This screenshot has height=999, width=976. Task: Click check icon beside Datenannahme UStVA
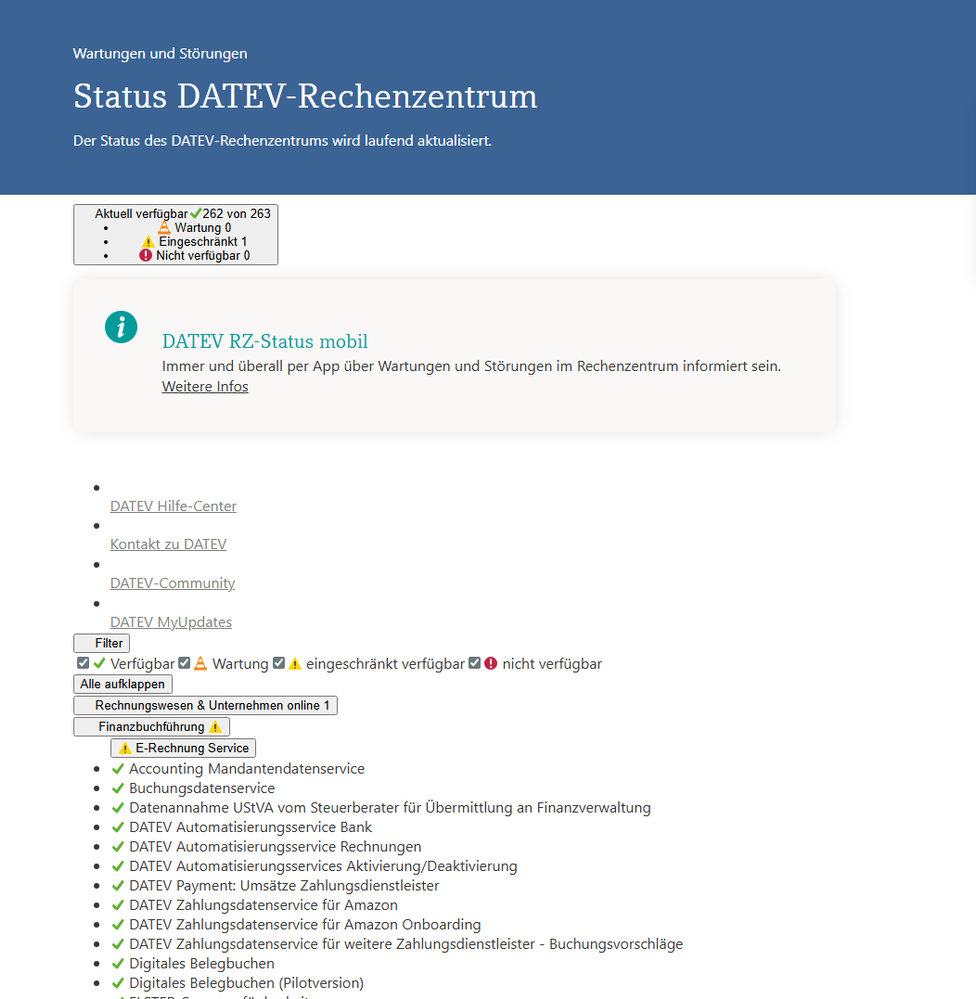click(118, 808)
